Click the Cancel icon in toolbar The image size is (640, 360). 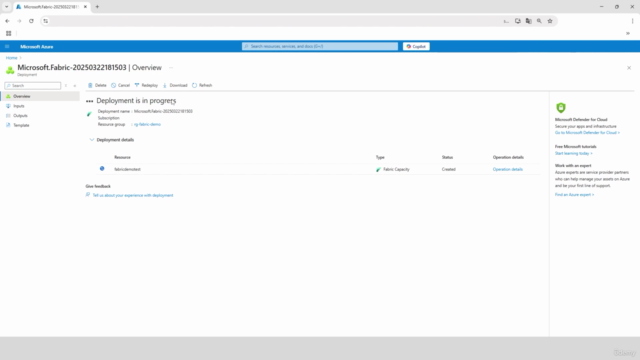pos(113,85)
